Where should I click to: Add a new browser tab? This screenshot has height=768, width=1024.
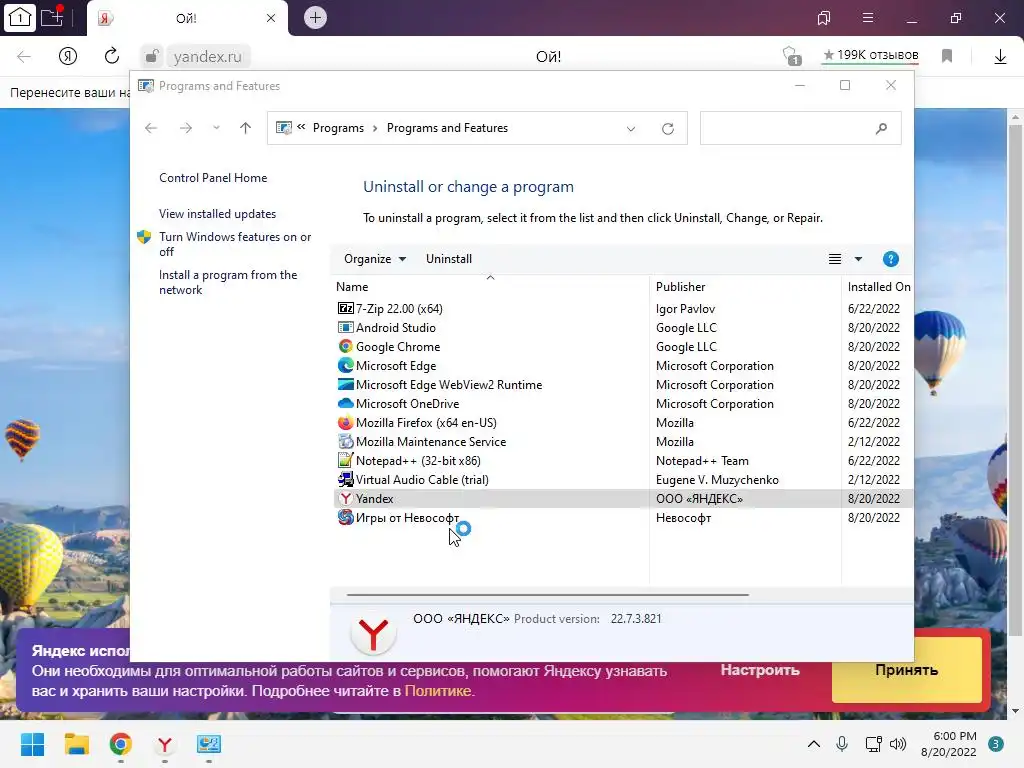[315, 18]
